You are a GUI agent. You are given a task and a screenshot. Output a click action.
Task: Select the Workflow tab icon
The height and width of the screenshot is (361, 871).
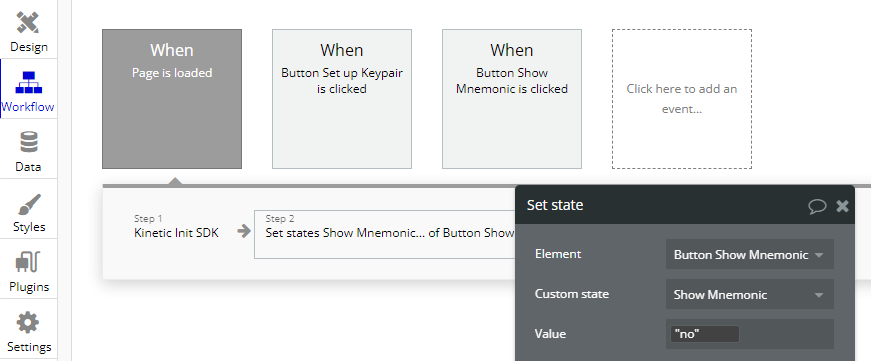(x=28, y=83)
